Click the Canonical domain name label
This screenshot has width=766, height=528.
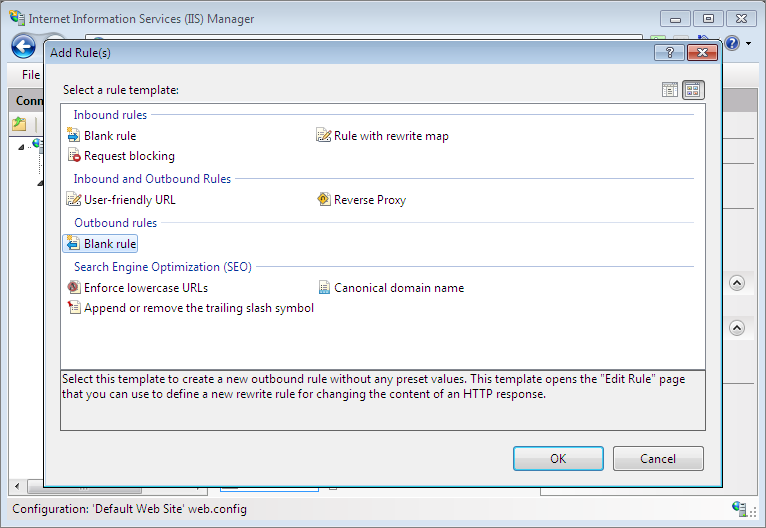coord(399,288)
